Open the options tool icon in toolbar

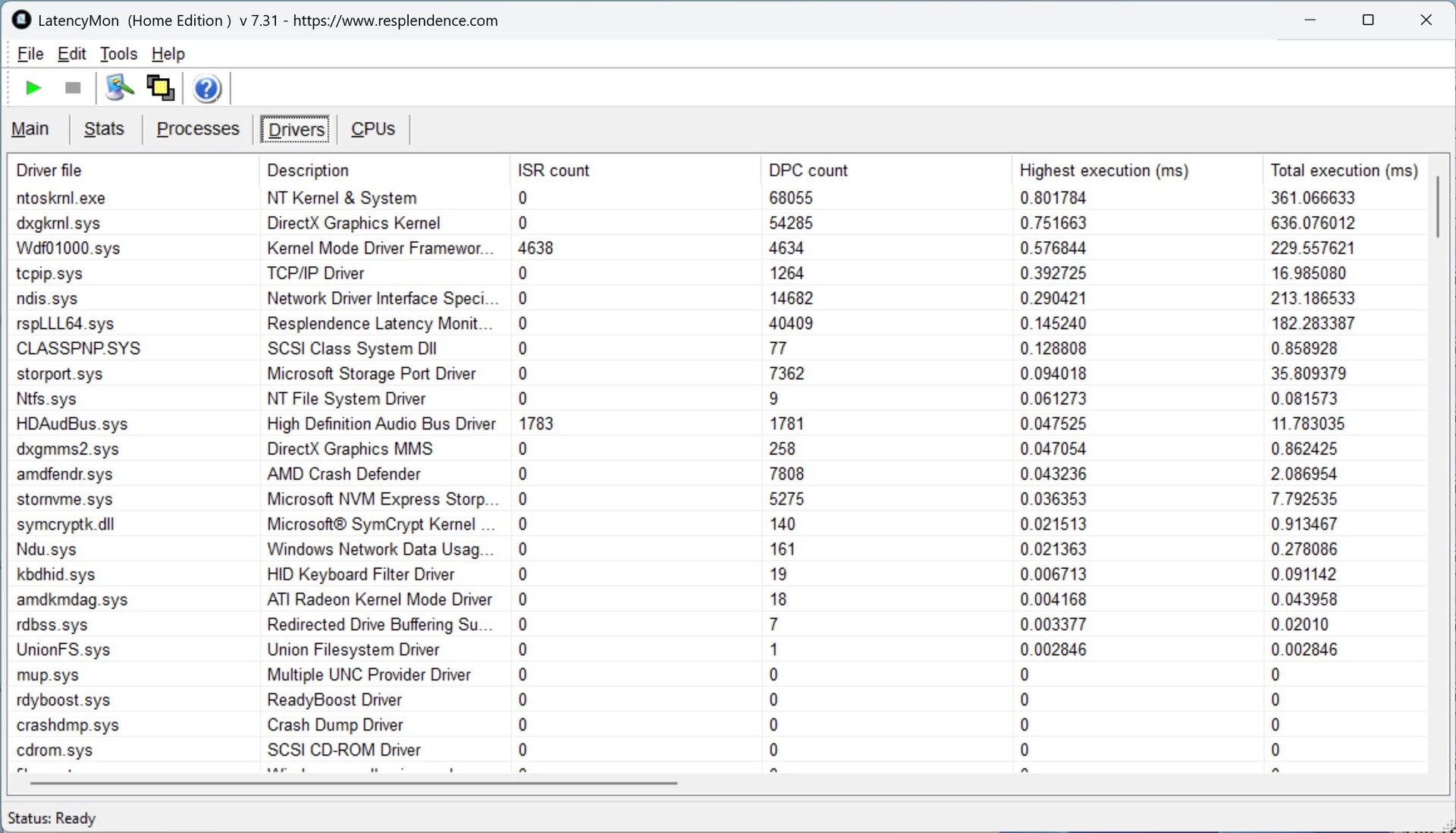tap(119, 88)
